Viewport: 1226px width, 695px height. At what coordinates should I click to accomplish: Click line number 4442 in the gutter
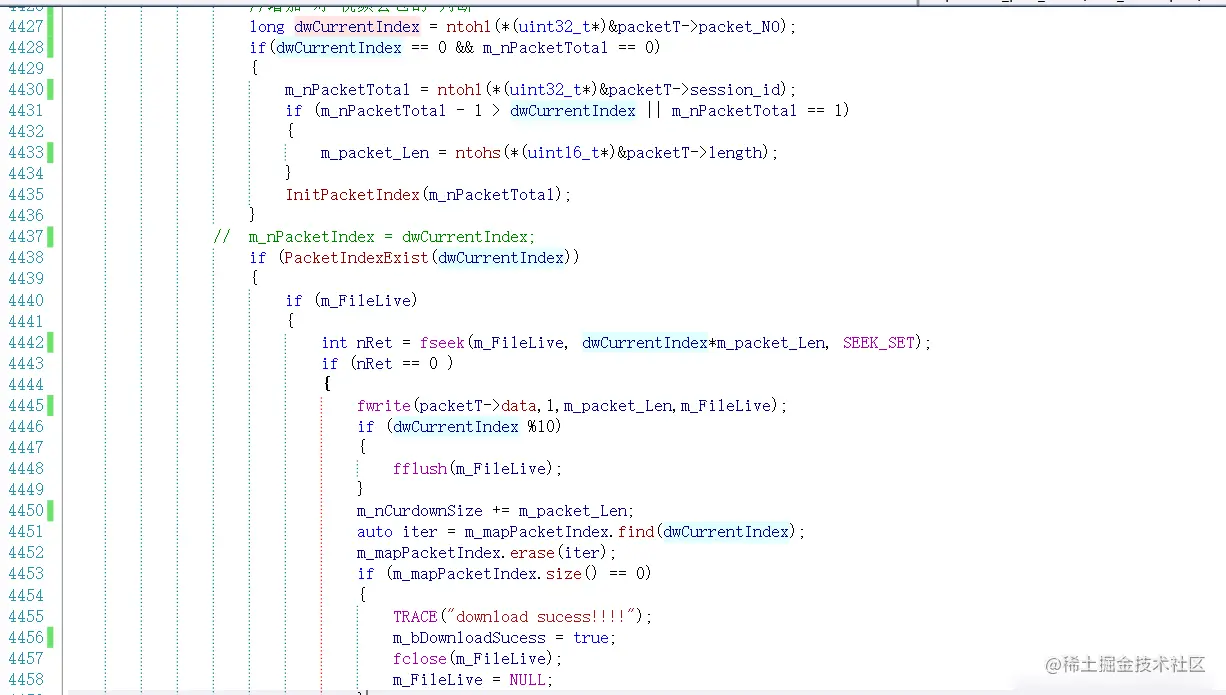[26, 342]
